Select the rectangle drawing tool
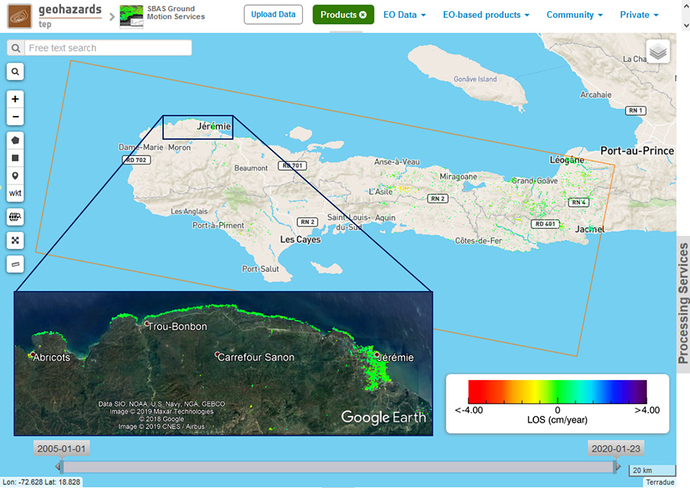The height and width of the screenshot is (488, 690). click(x=16, y=157)
